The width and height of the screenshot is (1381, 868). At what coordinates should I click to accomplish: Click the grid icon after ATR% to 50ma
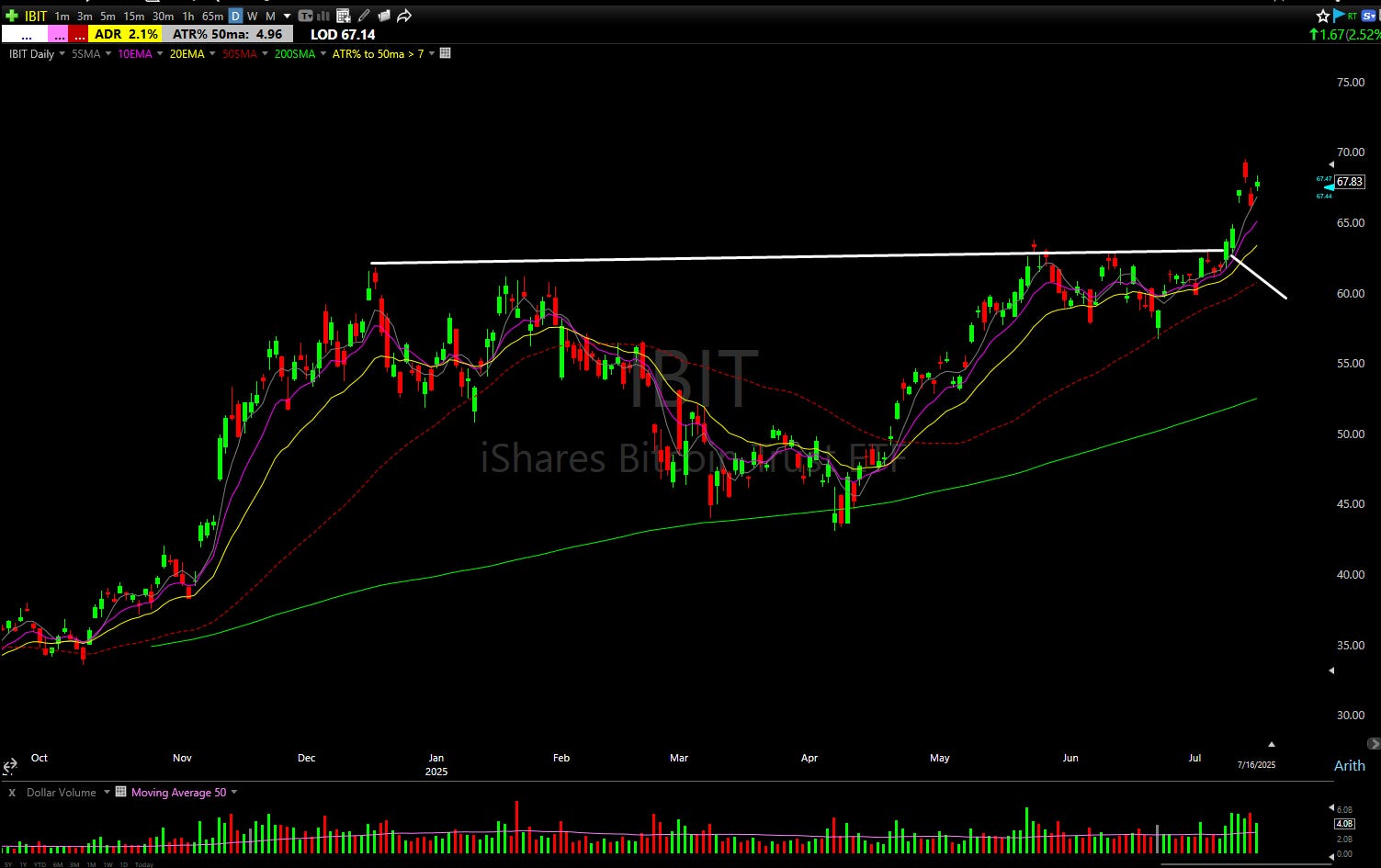[x=446, y=53]
